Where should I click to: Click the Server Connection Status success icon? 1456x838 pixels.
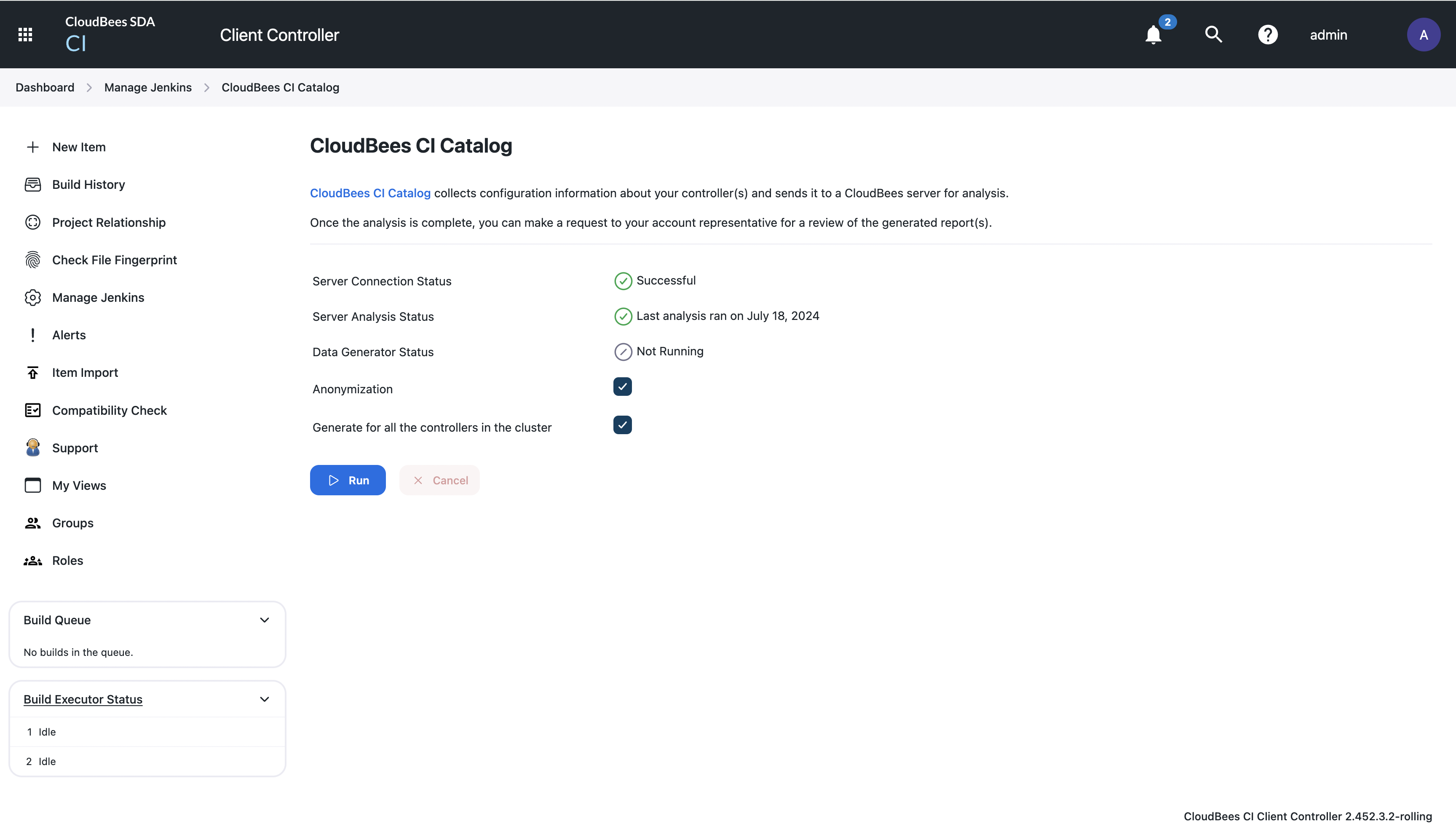[x=623, y=281]
